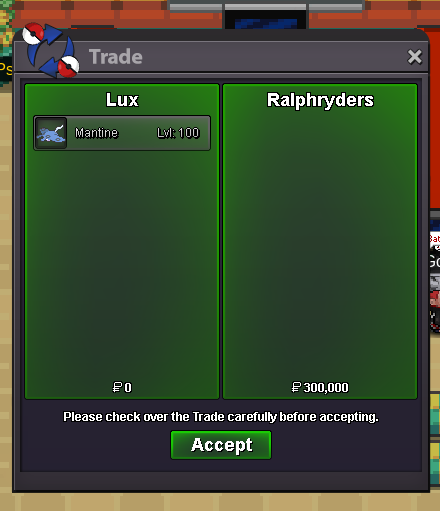
Task: Click the dark blue doorway above the window
Action: point(266,22)
